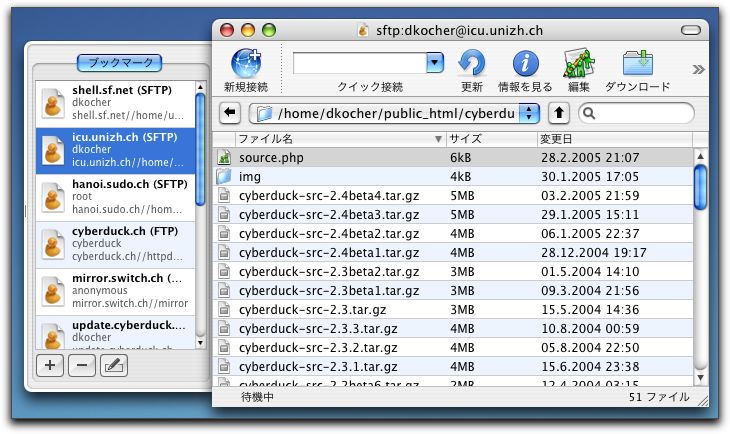Sort by modified date (変更日) column header
The image size is (730, 434).
(615, 139)
